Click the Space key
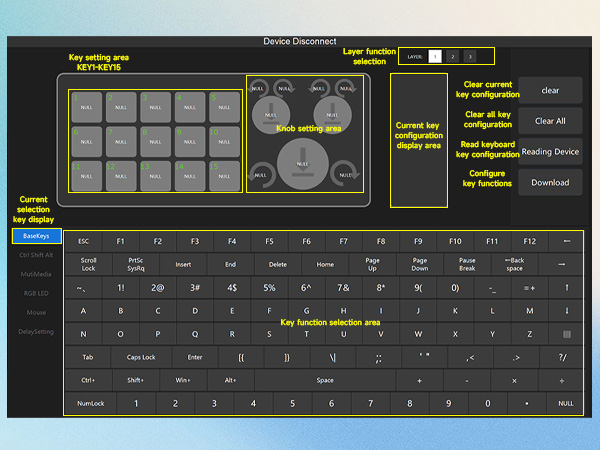The image size is (600, 450). [325, 380]
